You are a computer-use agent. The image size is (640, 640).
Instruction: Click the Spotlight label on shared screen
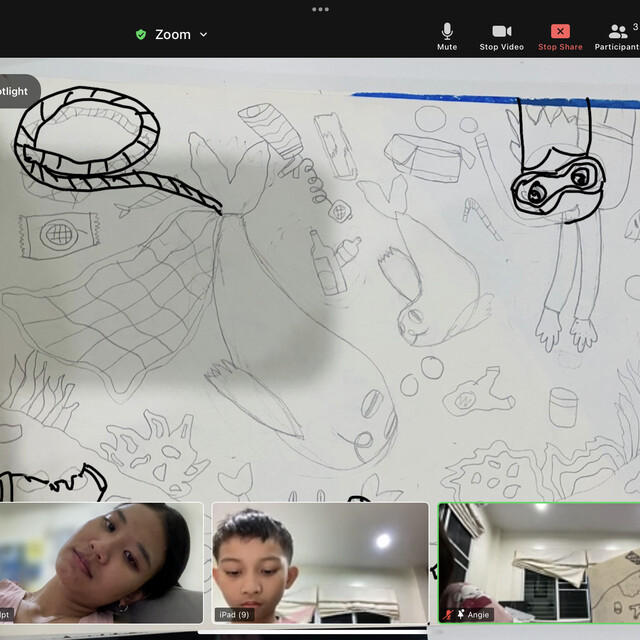15,91
